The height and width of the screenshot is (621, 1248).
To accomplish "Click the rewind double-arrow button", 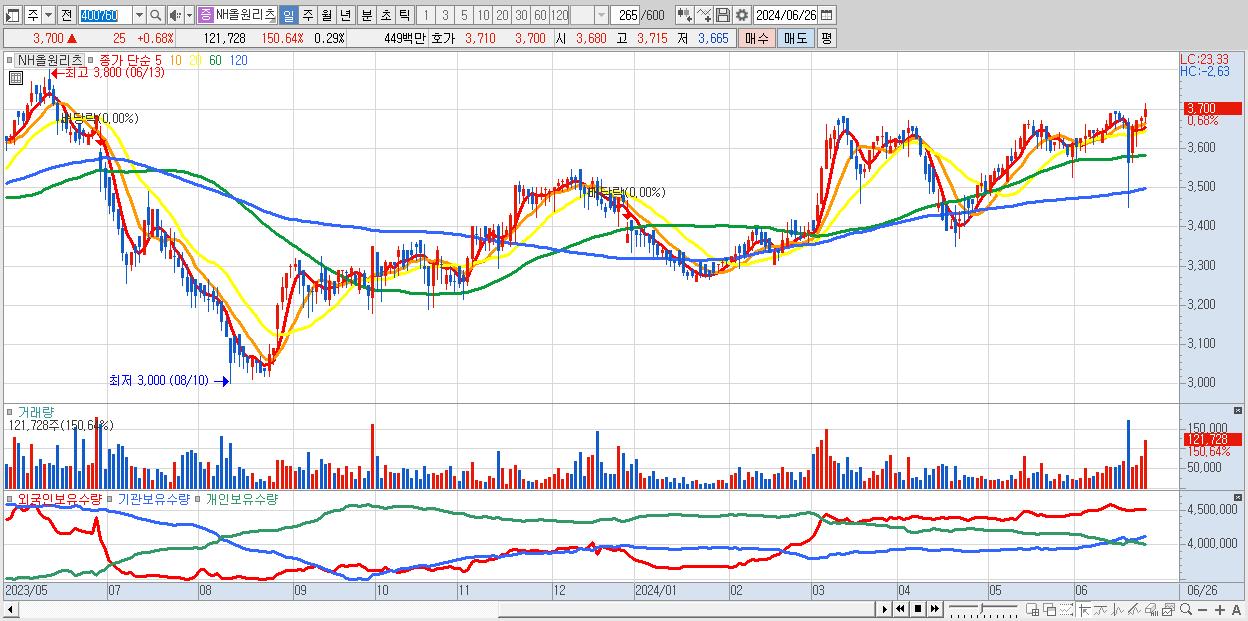I will point(900,609).
